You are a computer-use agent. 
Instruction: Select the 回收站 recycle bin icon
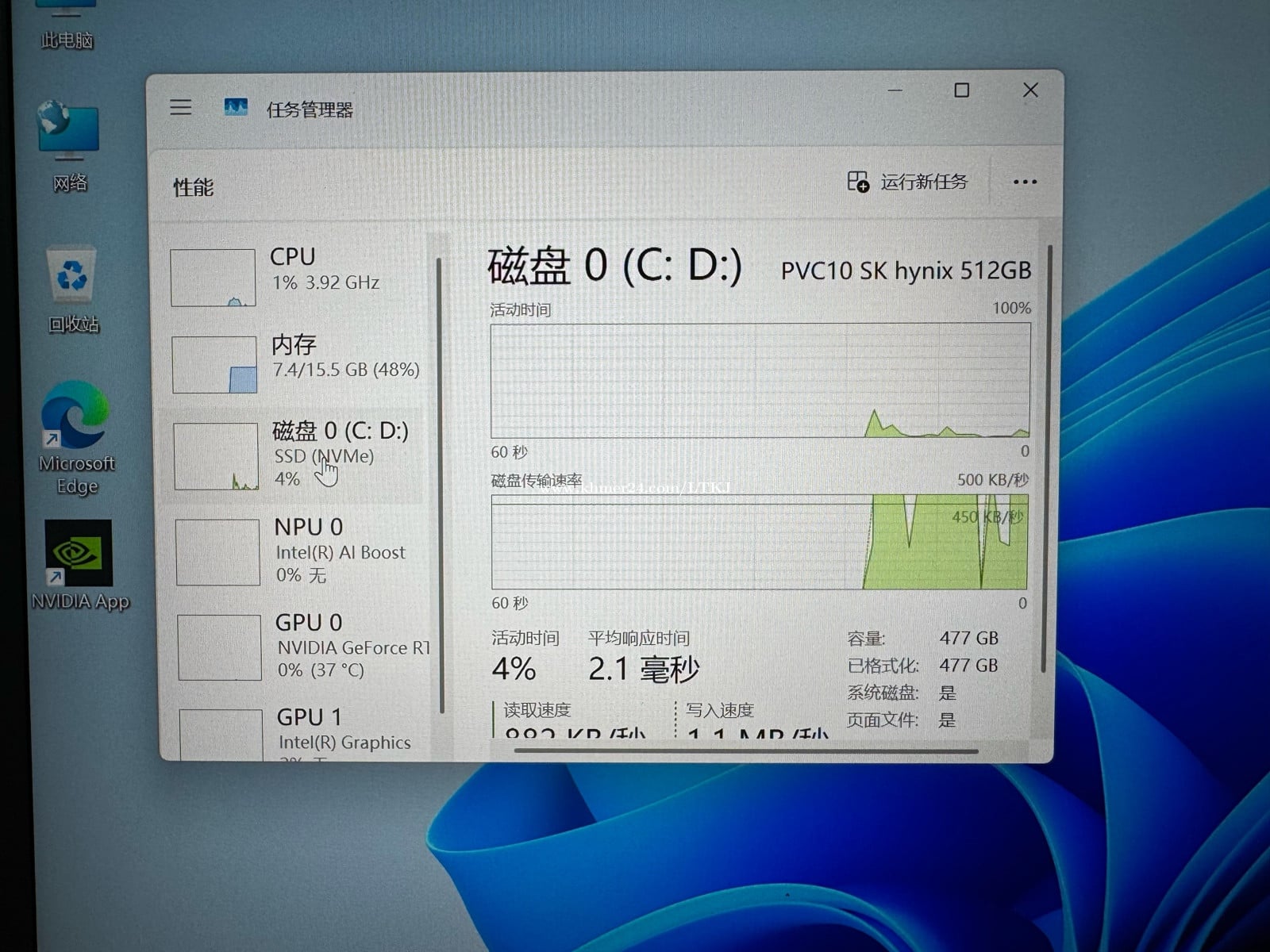click(x=72, y=290)
